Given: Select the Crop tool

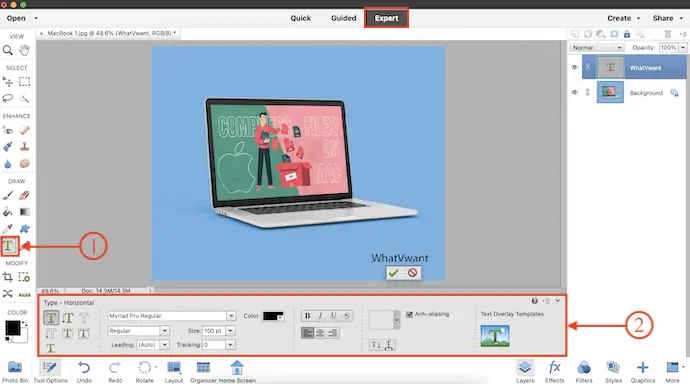Looking at the screenshot, I should 7,277.
